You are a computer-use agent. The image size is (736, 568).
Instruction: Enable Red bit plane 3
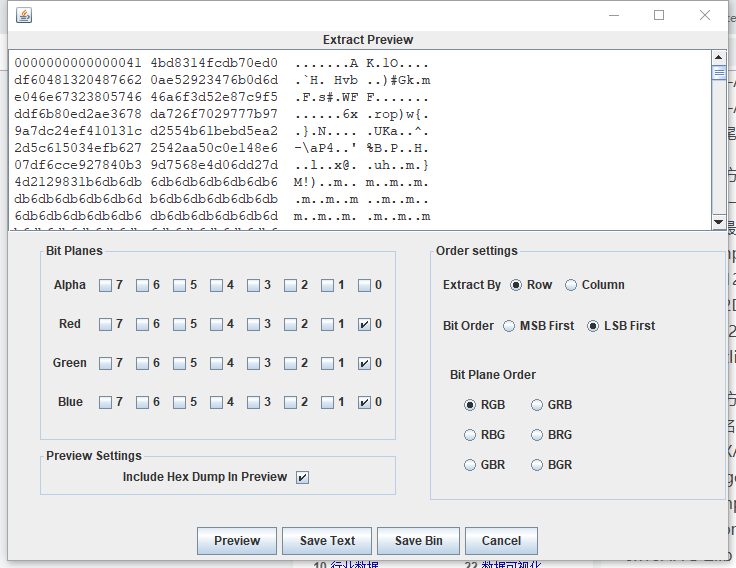(x=253, y=324)
